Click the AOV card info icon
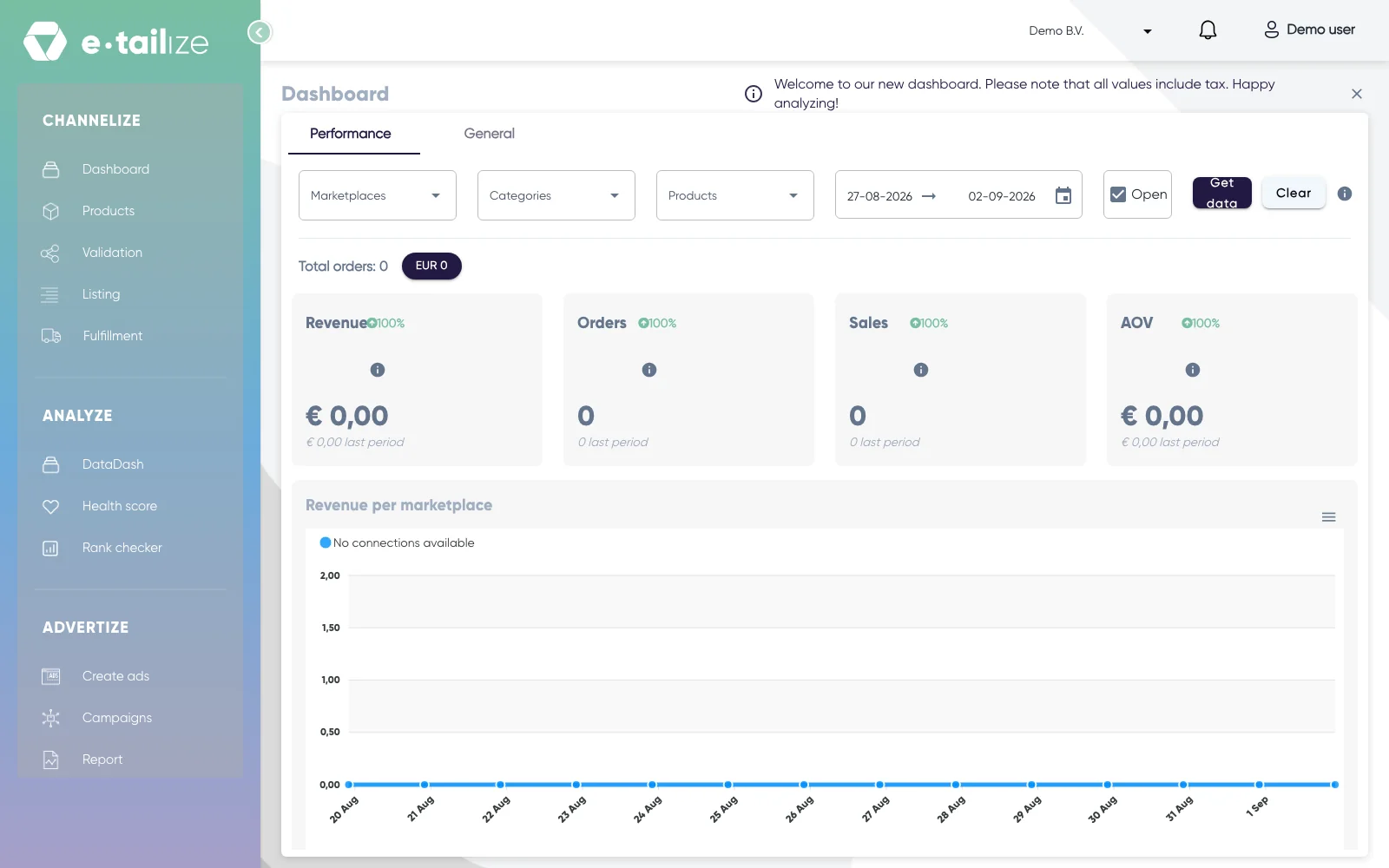The height and width of the screenshot is (868, 1389). (x=1193, y=370)
